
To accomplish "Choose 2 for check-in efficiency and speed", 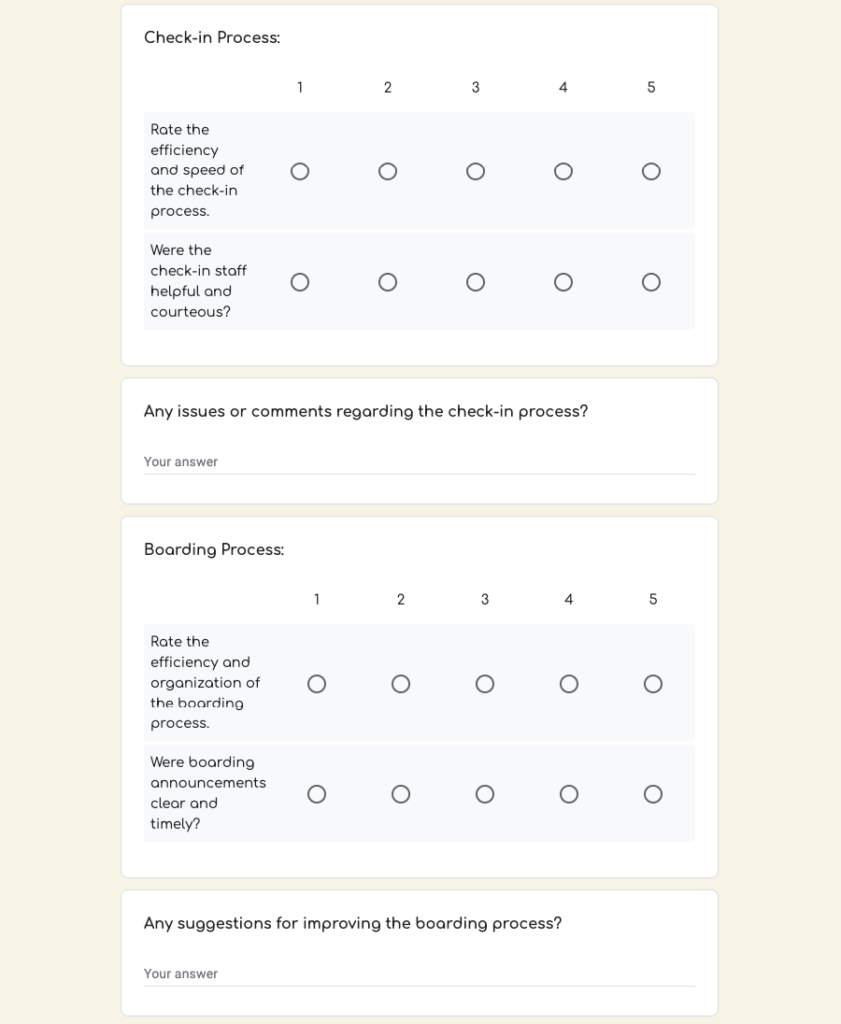I will coord(388,172).
